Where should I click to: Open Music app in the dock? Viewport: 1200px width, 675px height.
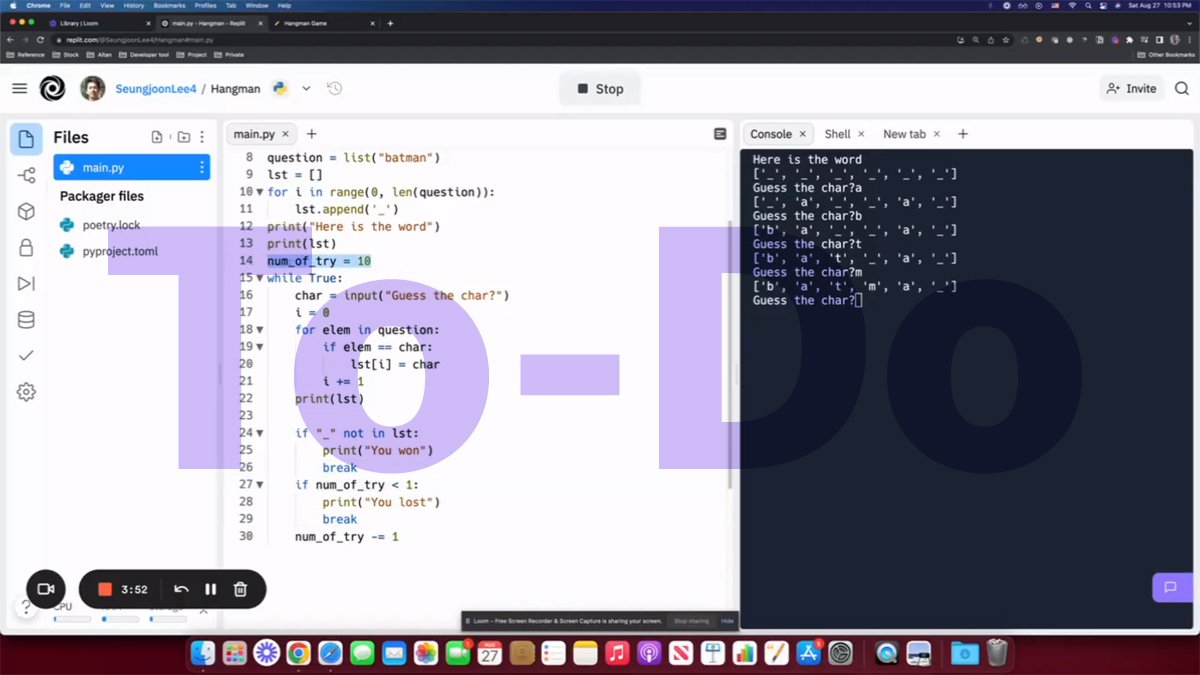pyautogui.click(x=617, y=653)
